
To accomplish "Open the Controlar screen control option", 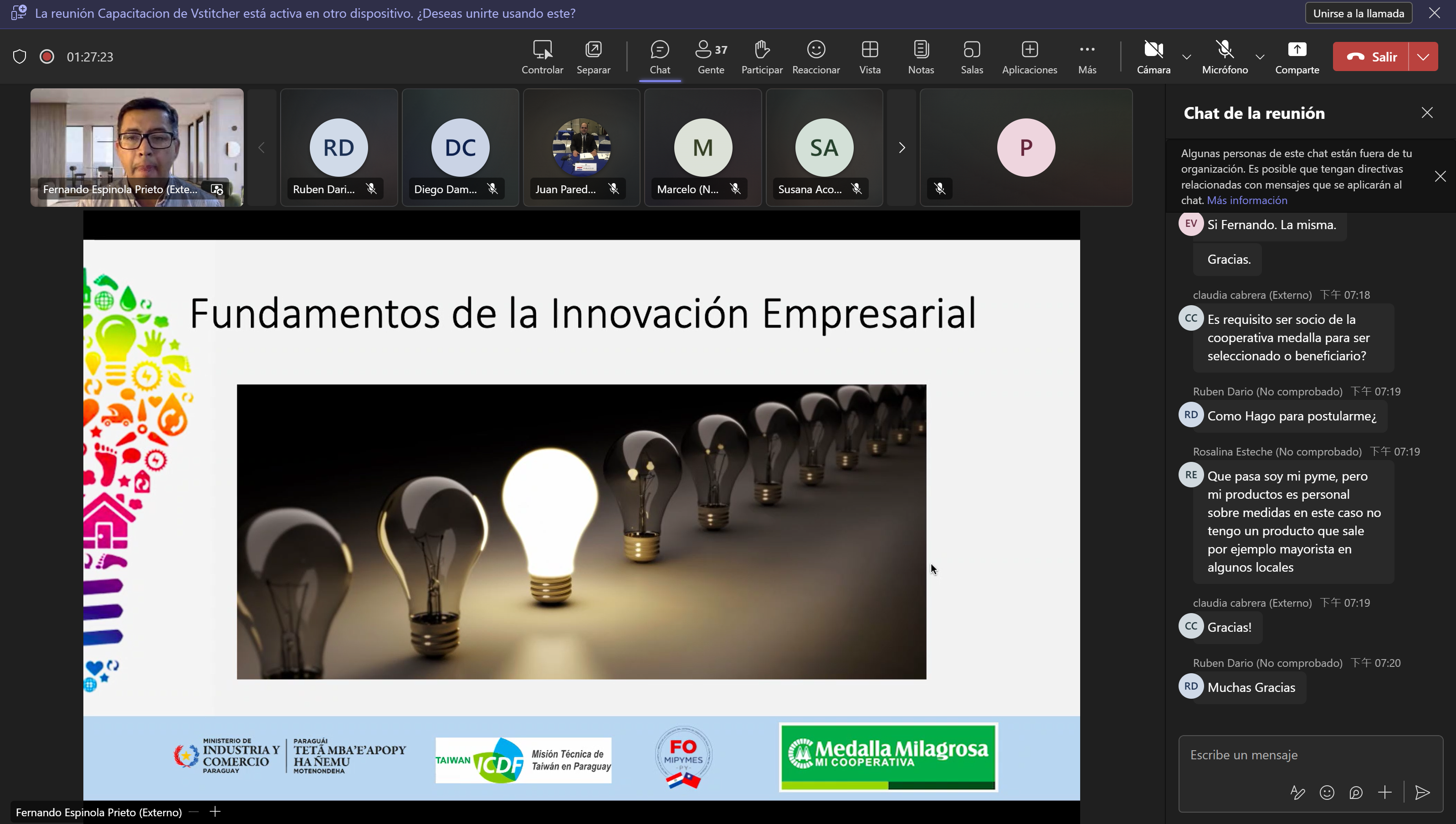I will click(x=542, y=57).
